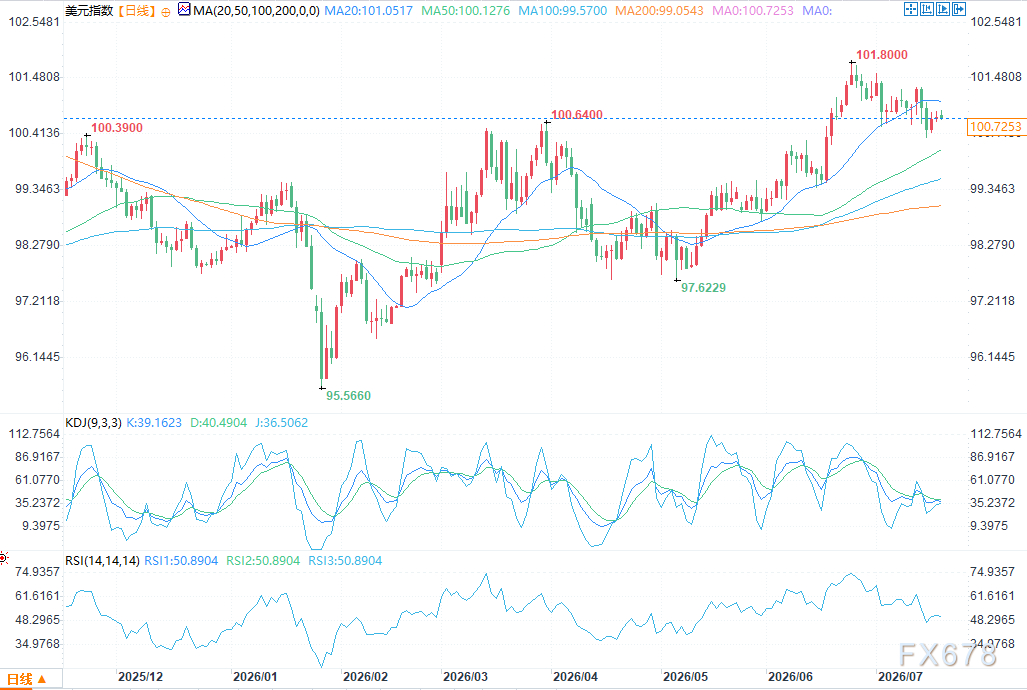1027x690 pixels.
Task: Click the 101.8000 high price marker
Action: tap(882, 55)
